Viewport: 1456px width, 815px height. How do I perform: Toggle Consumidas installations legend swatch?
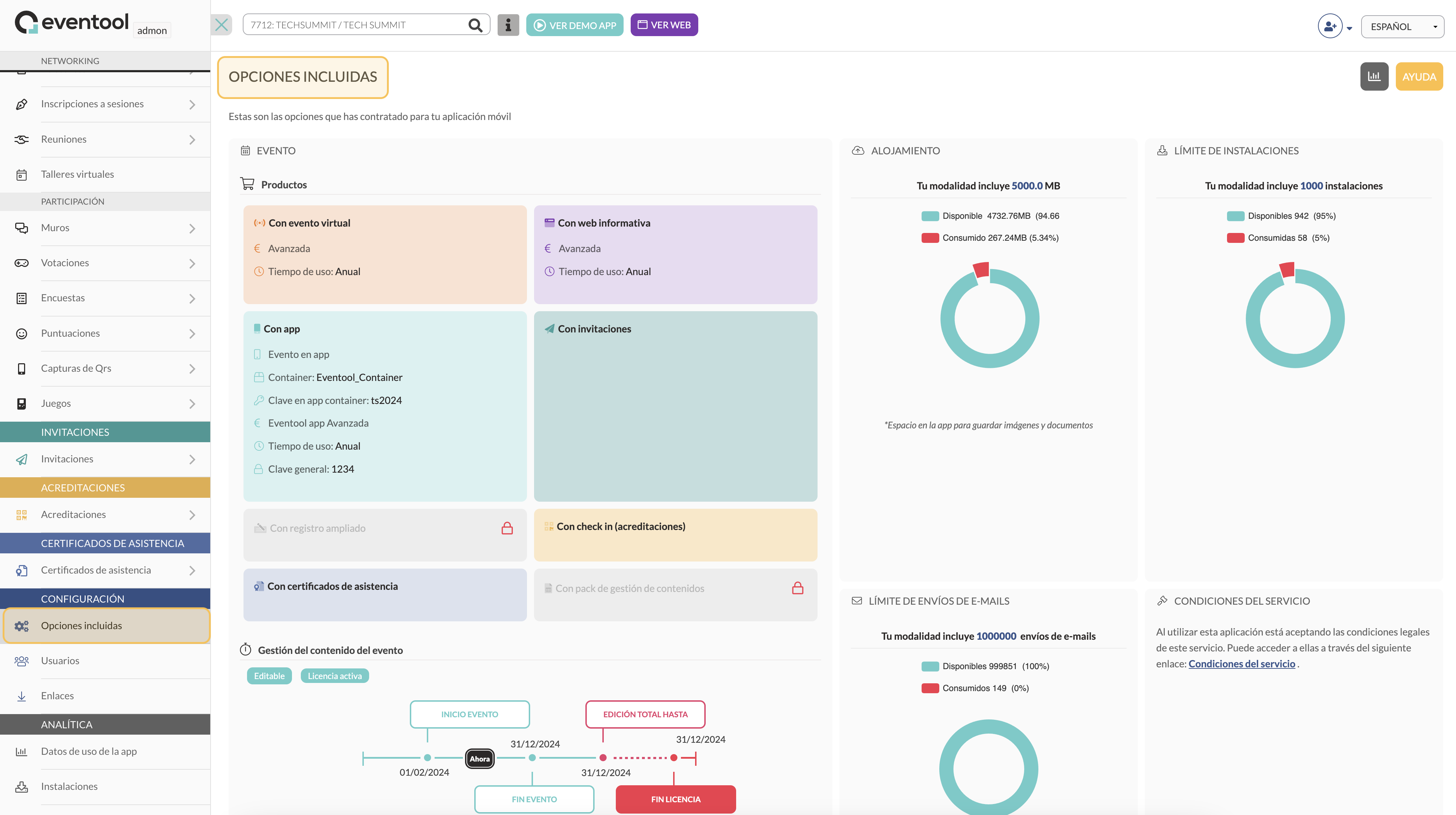pos(1236,238)
